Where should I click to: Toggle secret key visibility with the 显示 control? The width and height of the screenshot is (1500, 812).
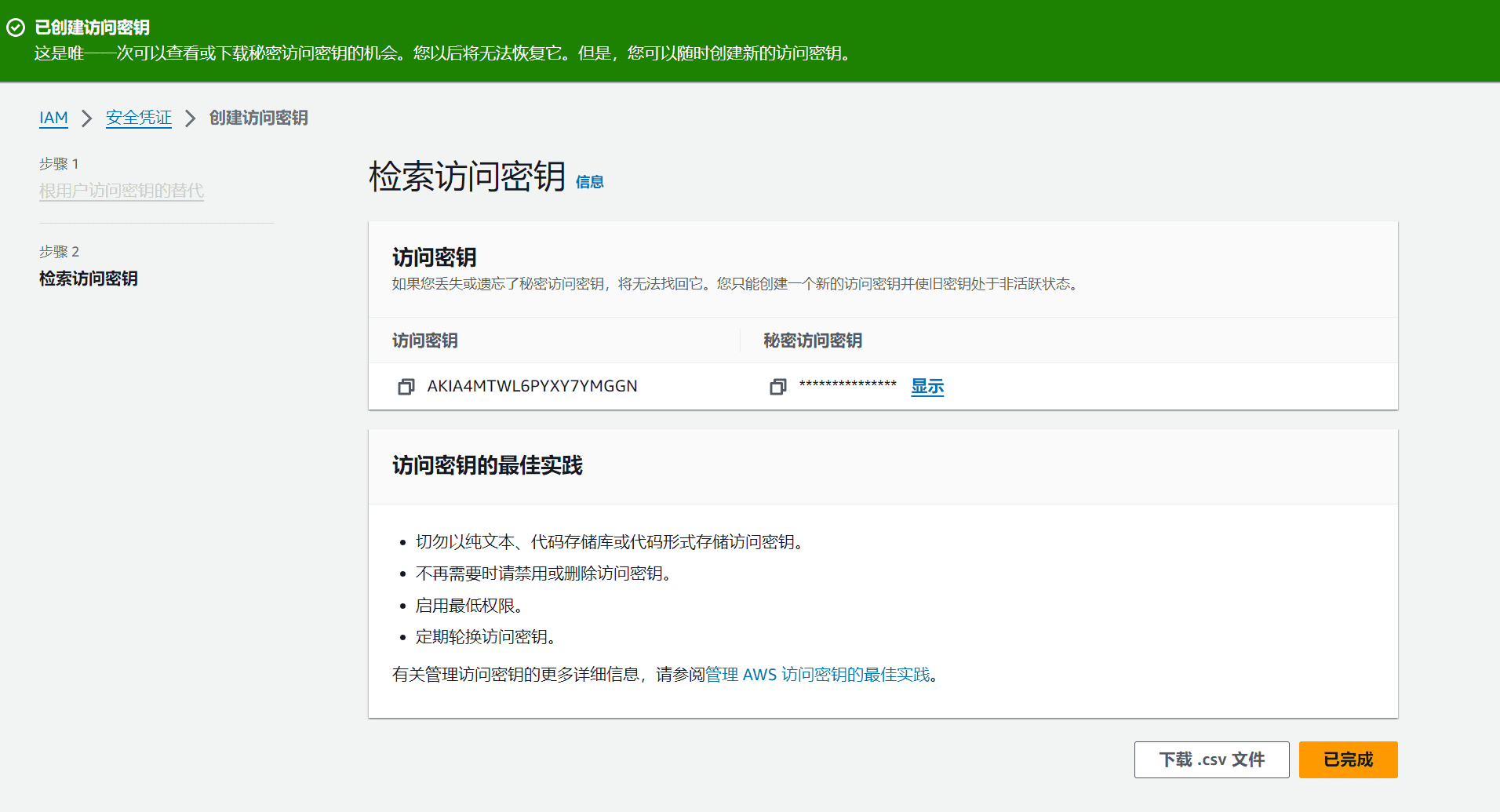coord(927,386)
